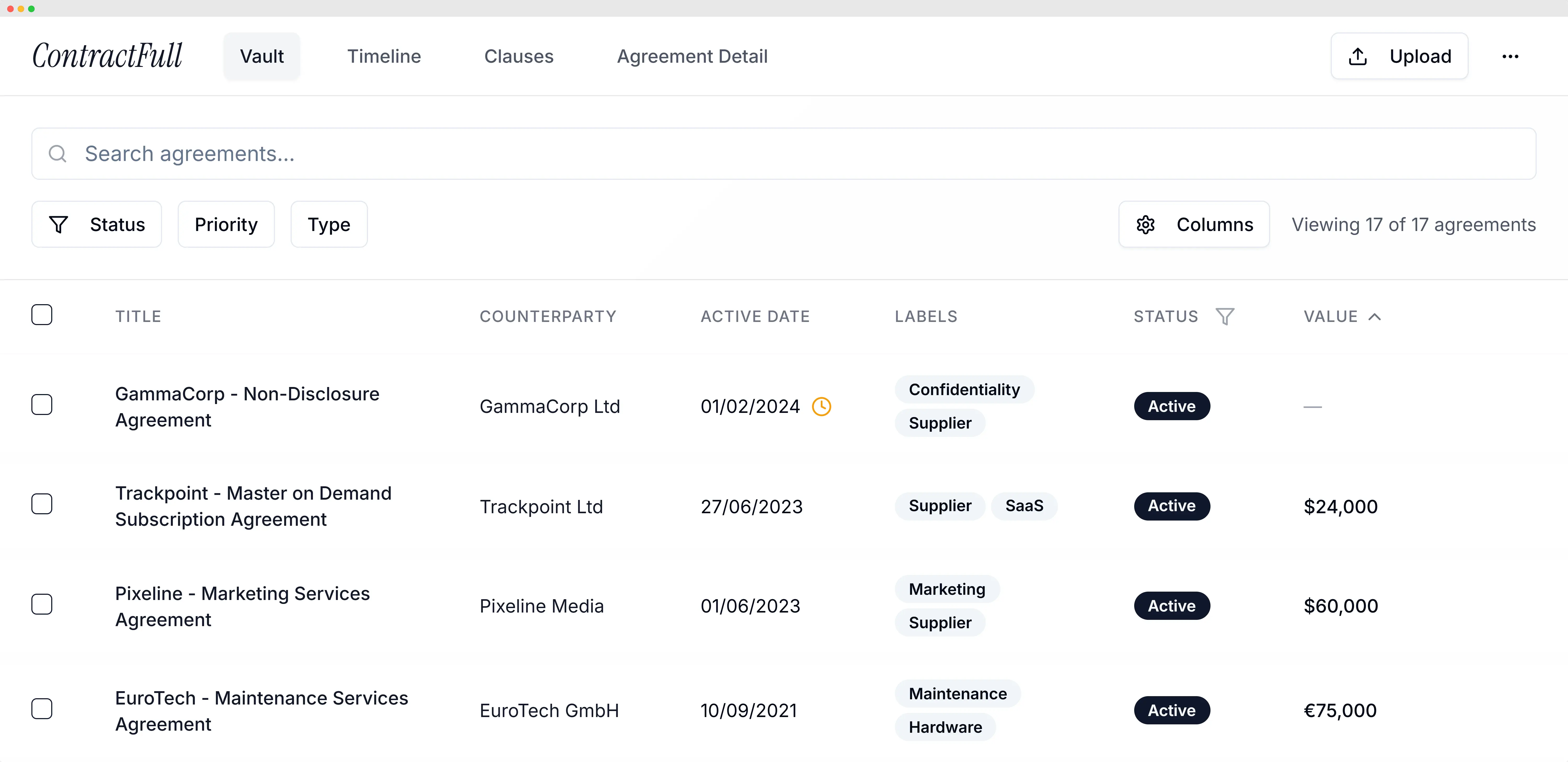Image resolution: width=1568 pixels, height=762 pixels.
Task: Click the Active badge in EuroTech row
Action: tap(1172, 710)
